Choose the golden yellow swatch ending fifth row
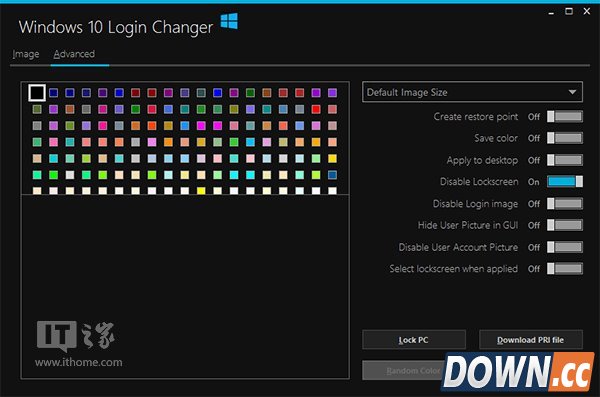The width and height of the screenshot is (600, 397). click(333, 158)
